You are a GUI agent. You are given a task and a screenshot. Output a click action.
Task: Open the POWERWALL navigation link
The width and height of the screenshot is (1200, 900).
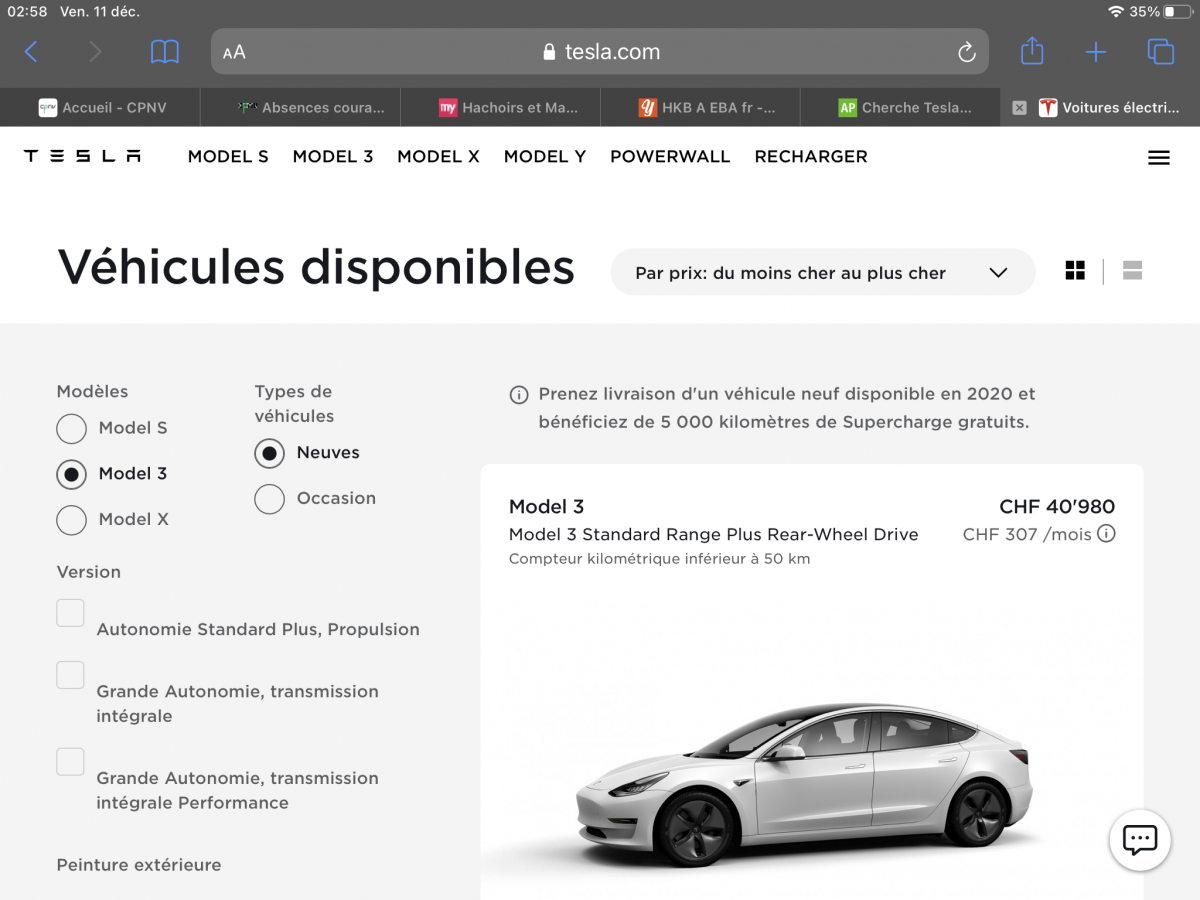coord(670,157)
